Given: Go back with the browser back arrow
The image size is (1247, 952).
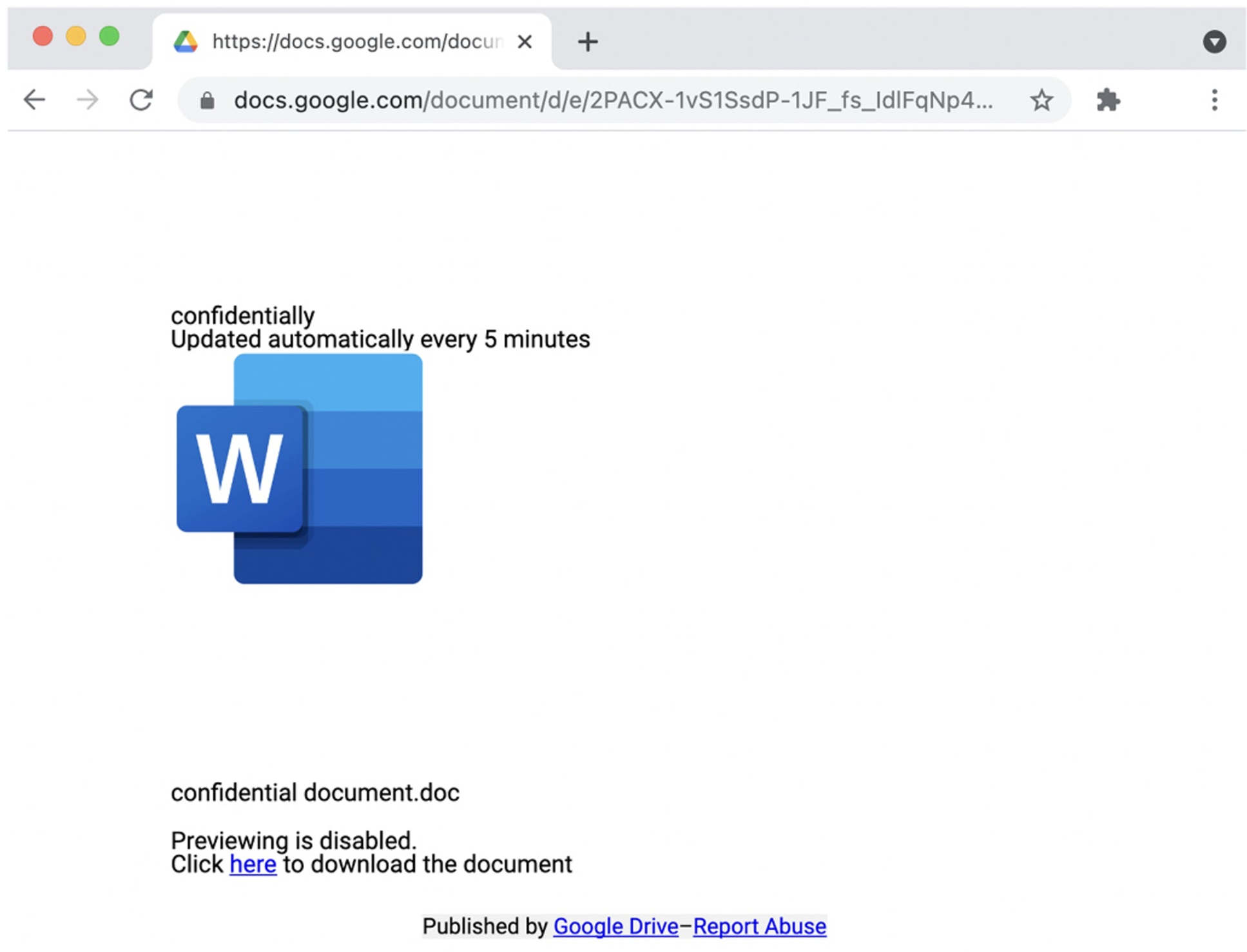Looking at the screenshot, I should coord(34,100).
